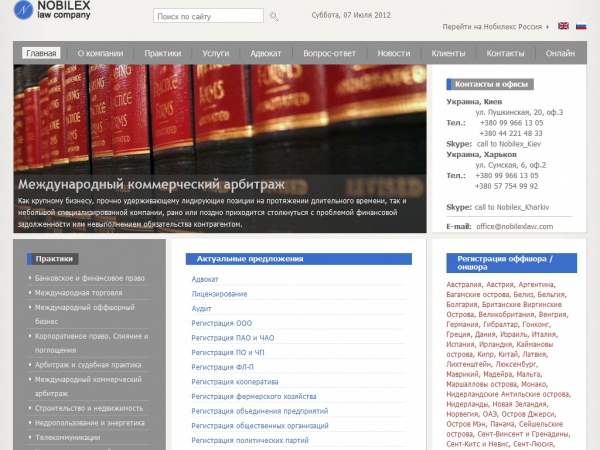Open 'Регистрация ПО и ЧП' link
This screenshot has height=450, width=600.
click(x=228, y=352)
